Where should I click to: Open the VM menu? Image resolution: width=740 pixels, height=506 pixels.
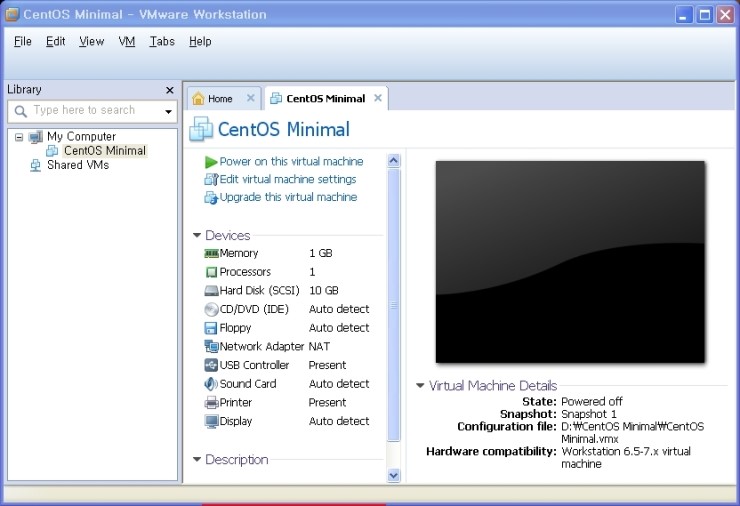[x=127, y=41]
